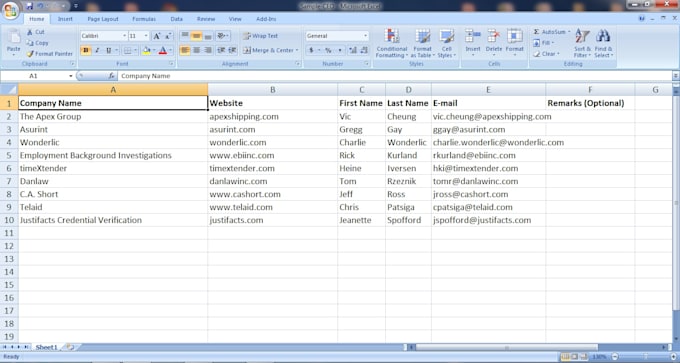The height and width of the screenshot is (363, 680).
Task: Open text orientation options
Action: [x=222, y=36]
